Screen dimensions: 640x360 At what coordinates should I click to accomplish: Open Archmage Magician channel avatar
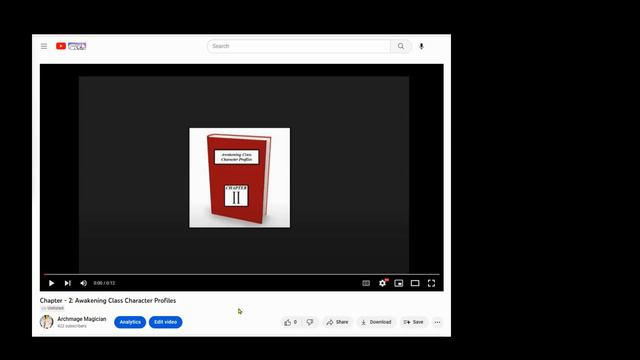tap(47, 322)
